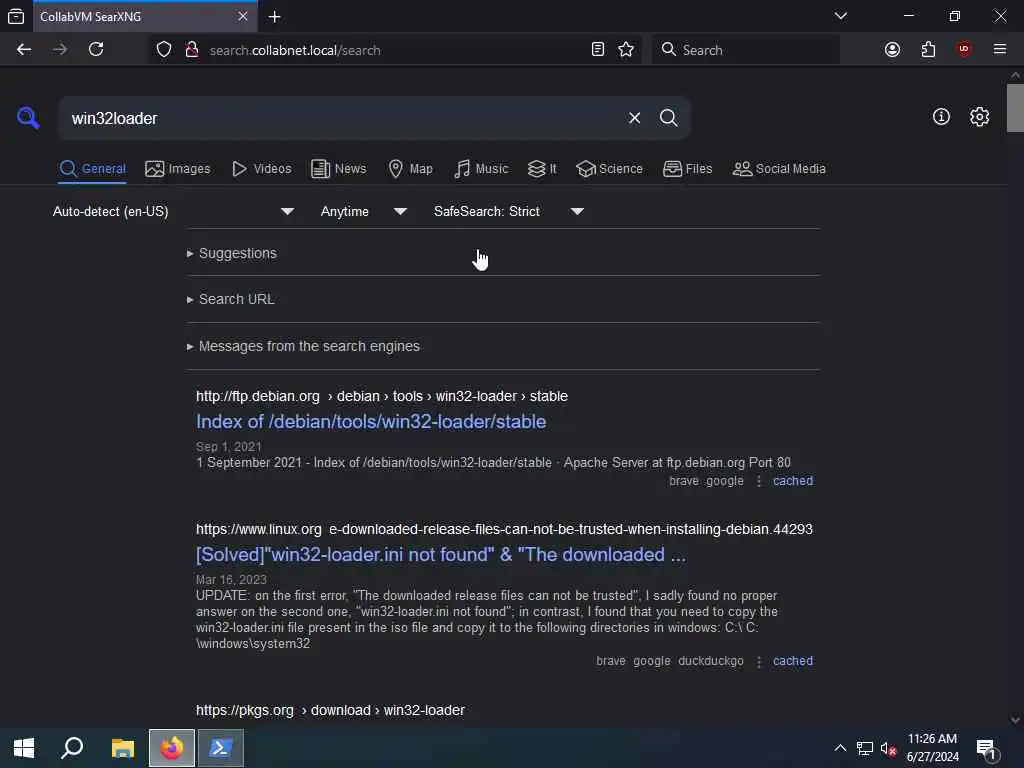Open more options dots on Debian result
The height and width of the screenshot is (768, 1024).
pos(758,481)
